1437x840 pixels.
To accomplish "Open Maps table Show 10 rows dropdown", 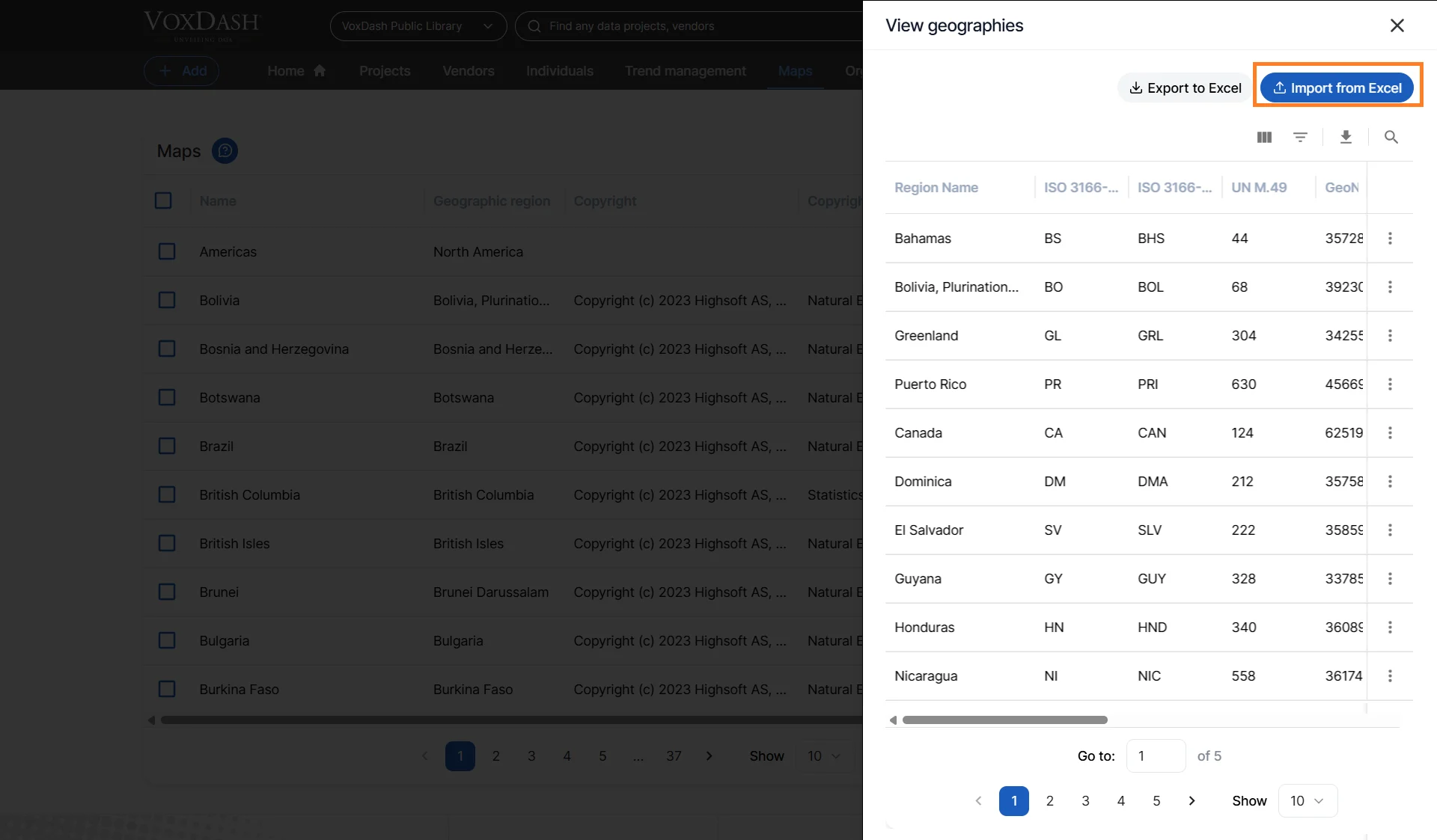I will click(824, 755).
